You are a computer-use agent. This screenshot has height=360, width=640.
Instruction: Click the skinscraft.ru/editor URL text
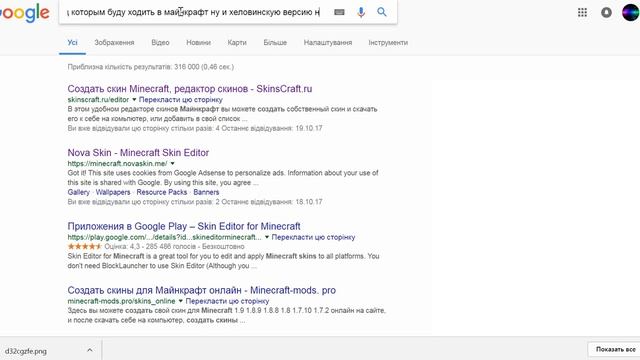click(98, 100)
